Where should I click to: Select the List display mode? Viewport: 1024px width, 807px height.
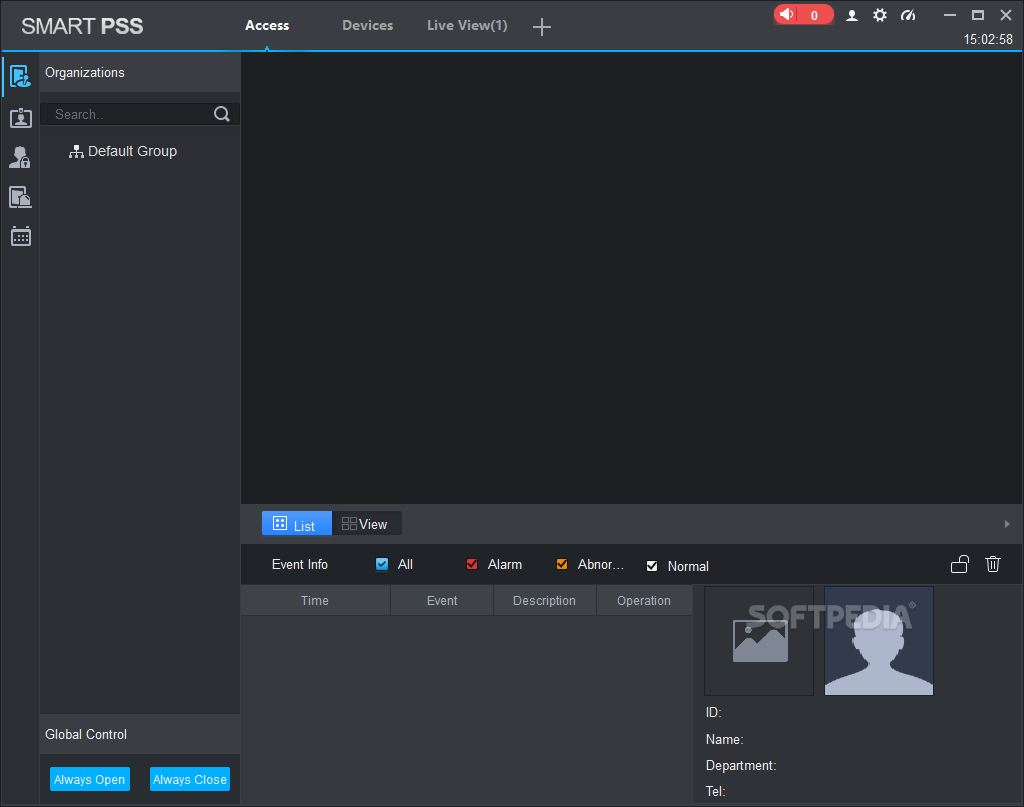pyautogui.click(x=296, y=524)
